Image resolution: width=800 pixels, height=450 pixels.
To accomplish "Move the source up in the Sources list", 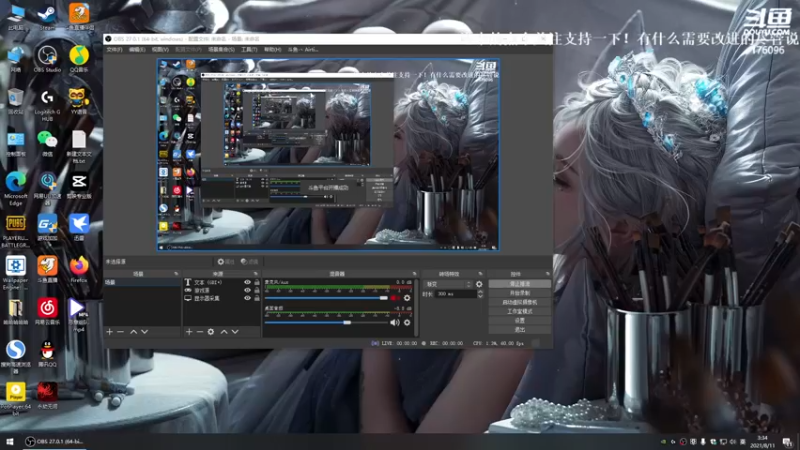I will click(224, 332).
